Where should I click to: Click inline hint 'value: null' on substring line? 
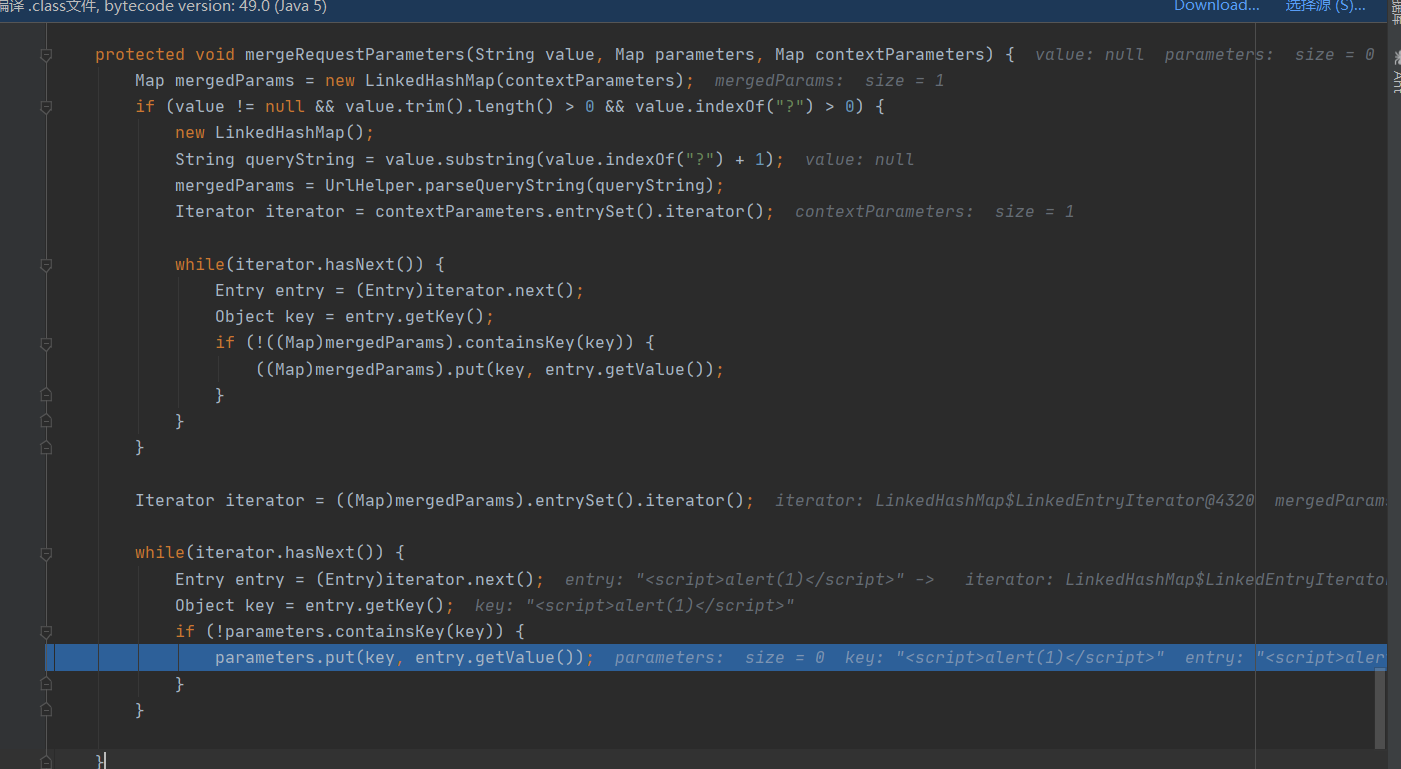[x=859, y=160]
